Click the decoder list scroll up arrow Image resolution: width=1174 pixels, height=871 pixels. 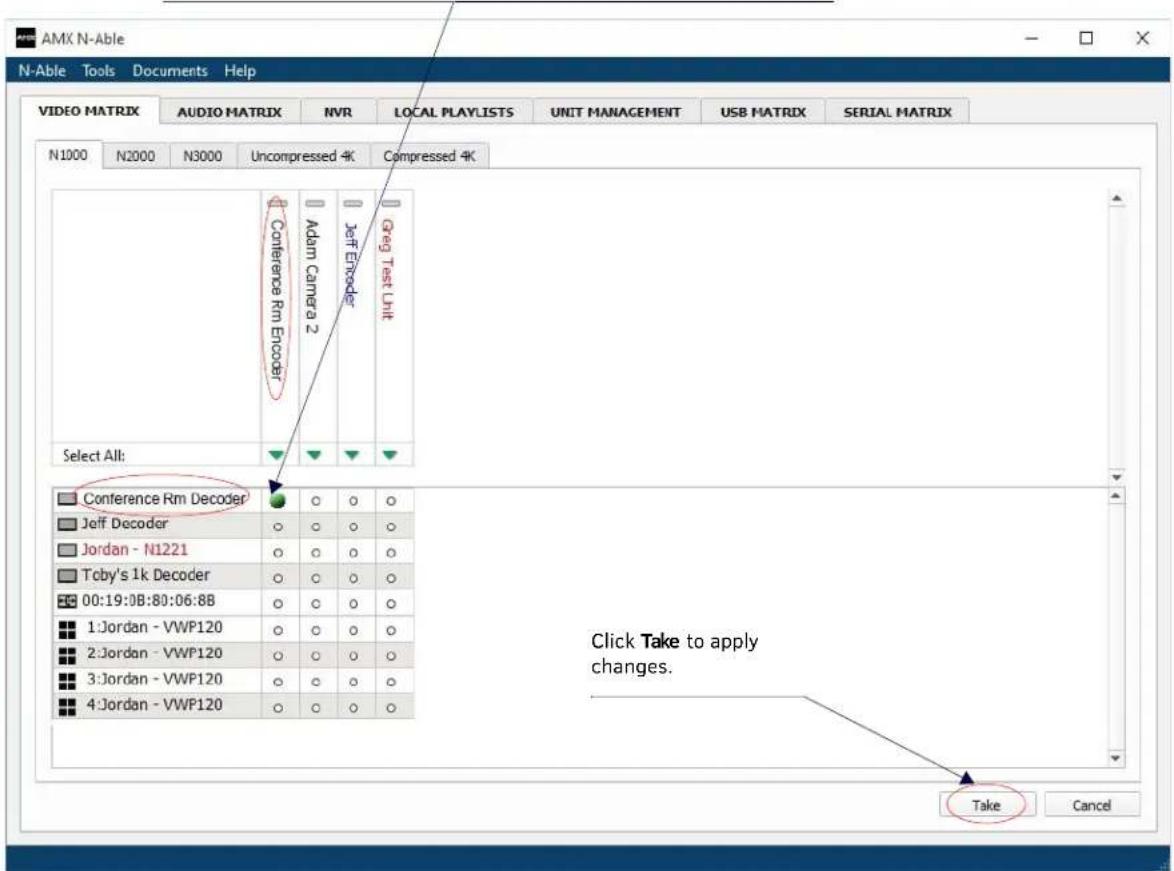tap(1116, 496)
